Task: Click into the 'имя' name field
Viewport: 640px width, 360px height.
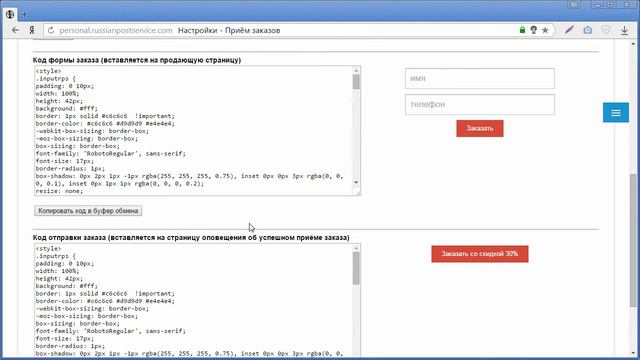Action: [x=480, y=78]
